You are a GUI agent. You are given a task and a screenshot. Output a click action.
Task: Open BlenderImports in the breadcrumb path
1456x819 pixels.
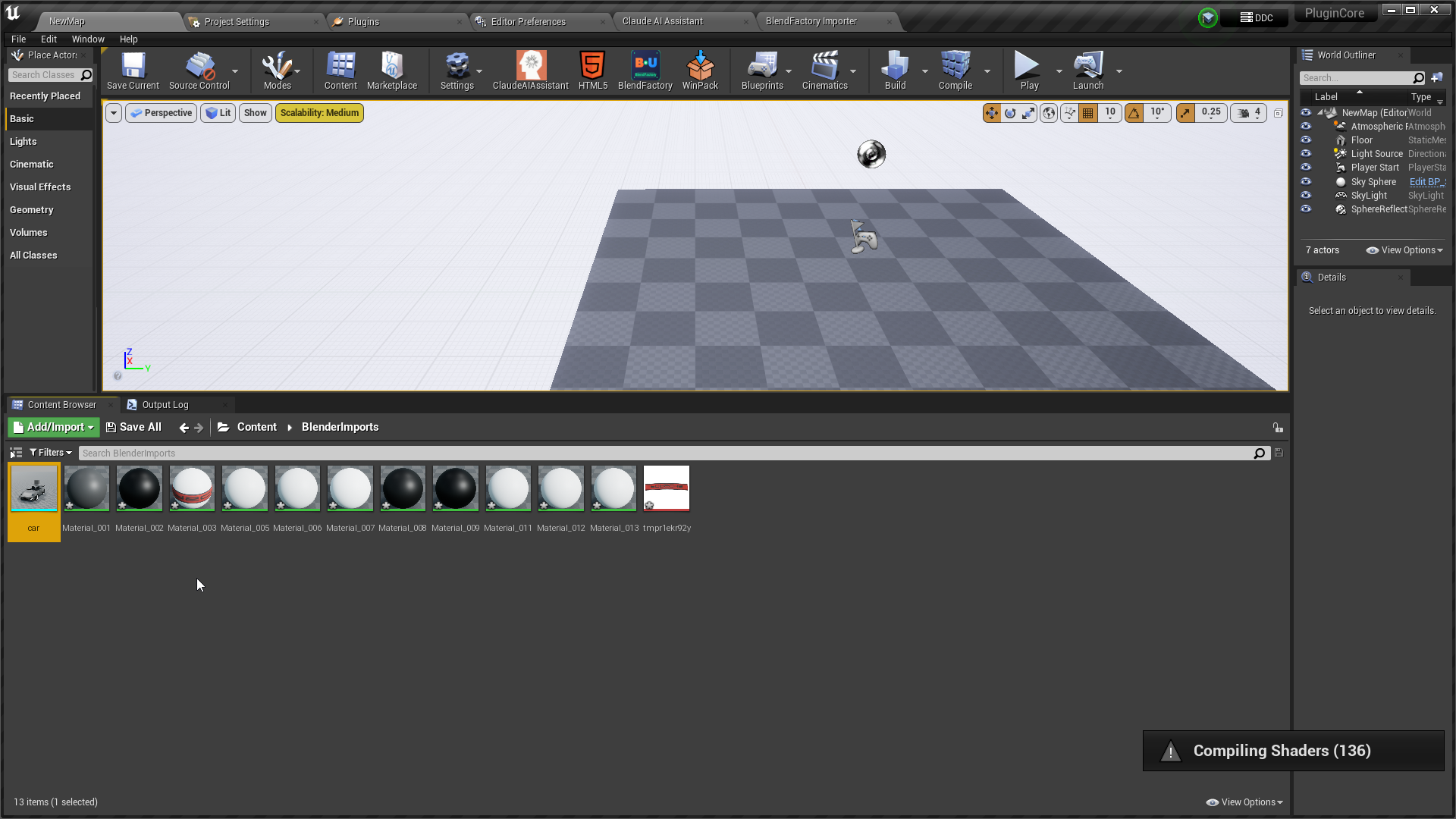coord(340,428)
